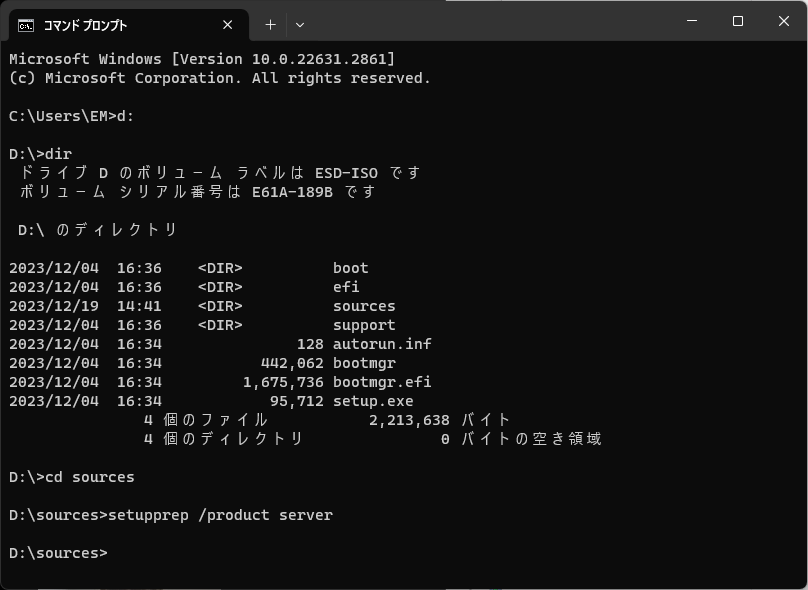Viewport: 808px width, 590px height.
Task: Click the file size 1,675,736
Action: [x=283, y=382]
